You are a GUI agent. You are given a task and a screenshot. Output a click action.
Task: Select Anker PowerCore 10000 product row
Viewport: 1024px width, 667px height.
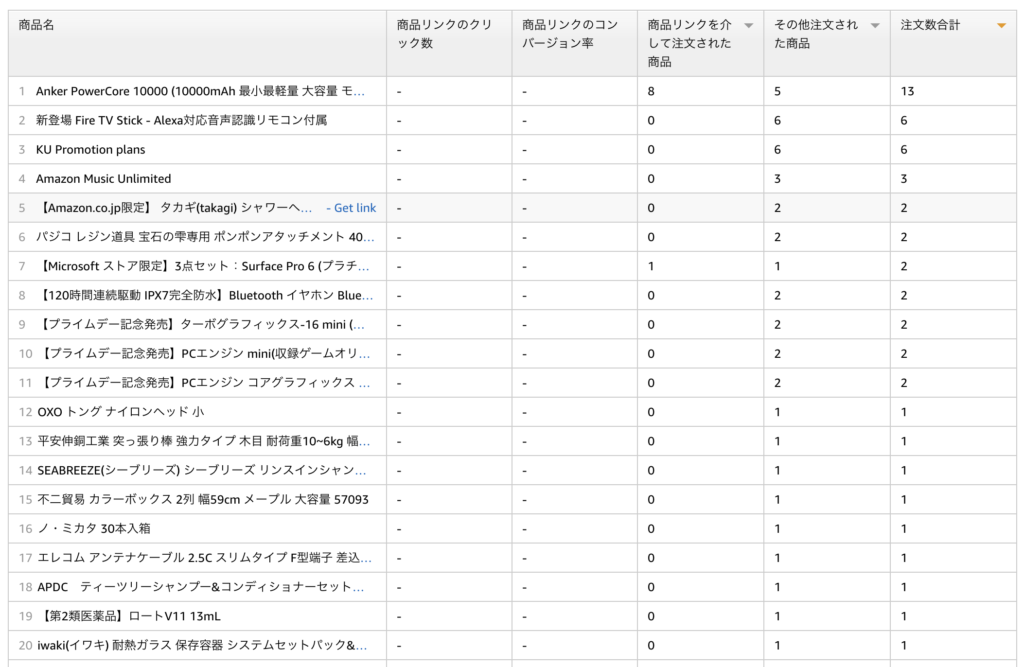512,91
